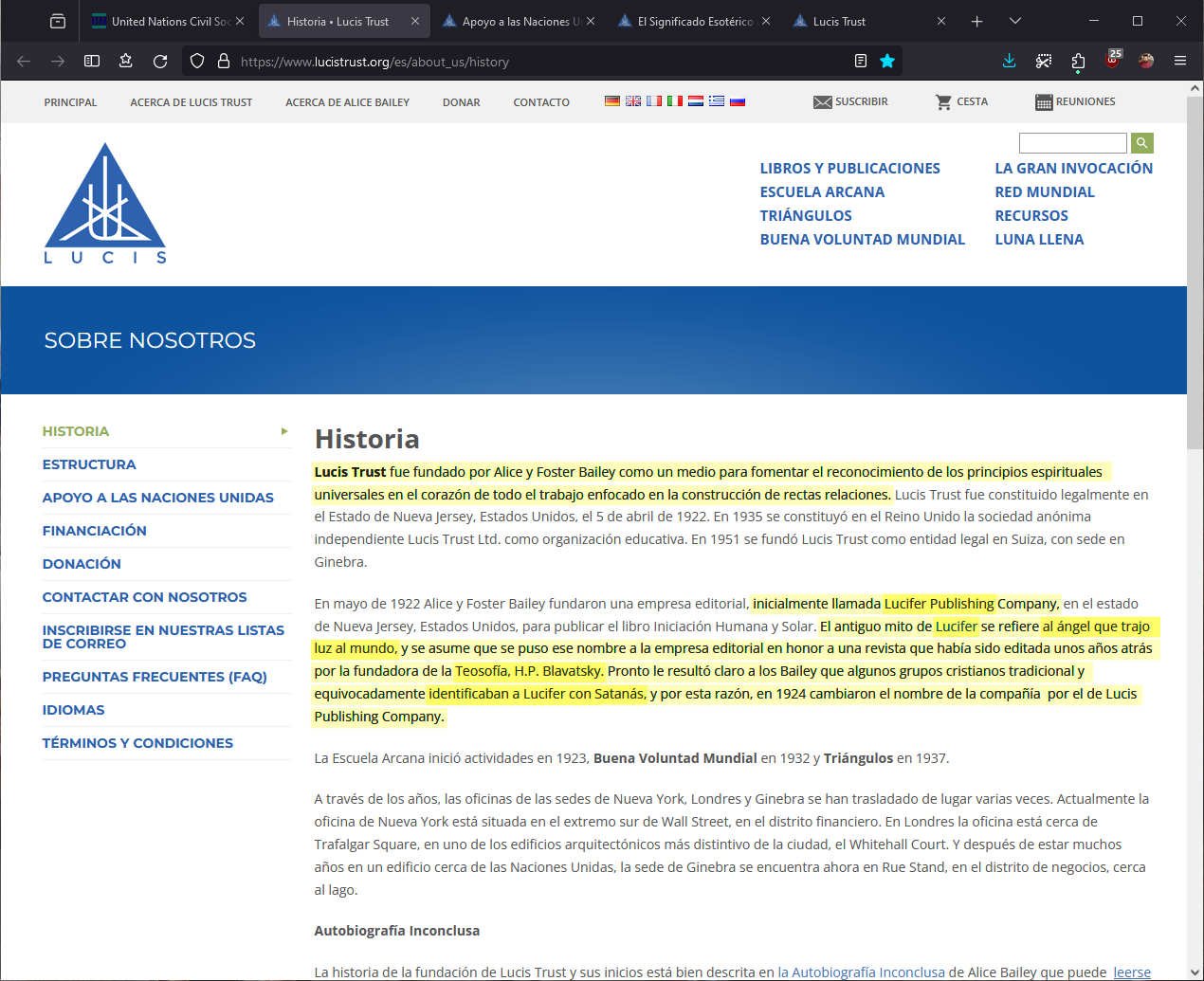1204x981 pixels.
Task: Click the site search input field
Action: coord(1072,143)
